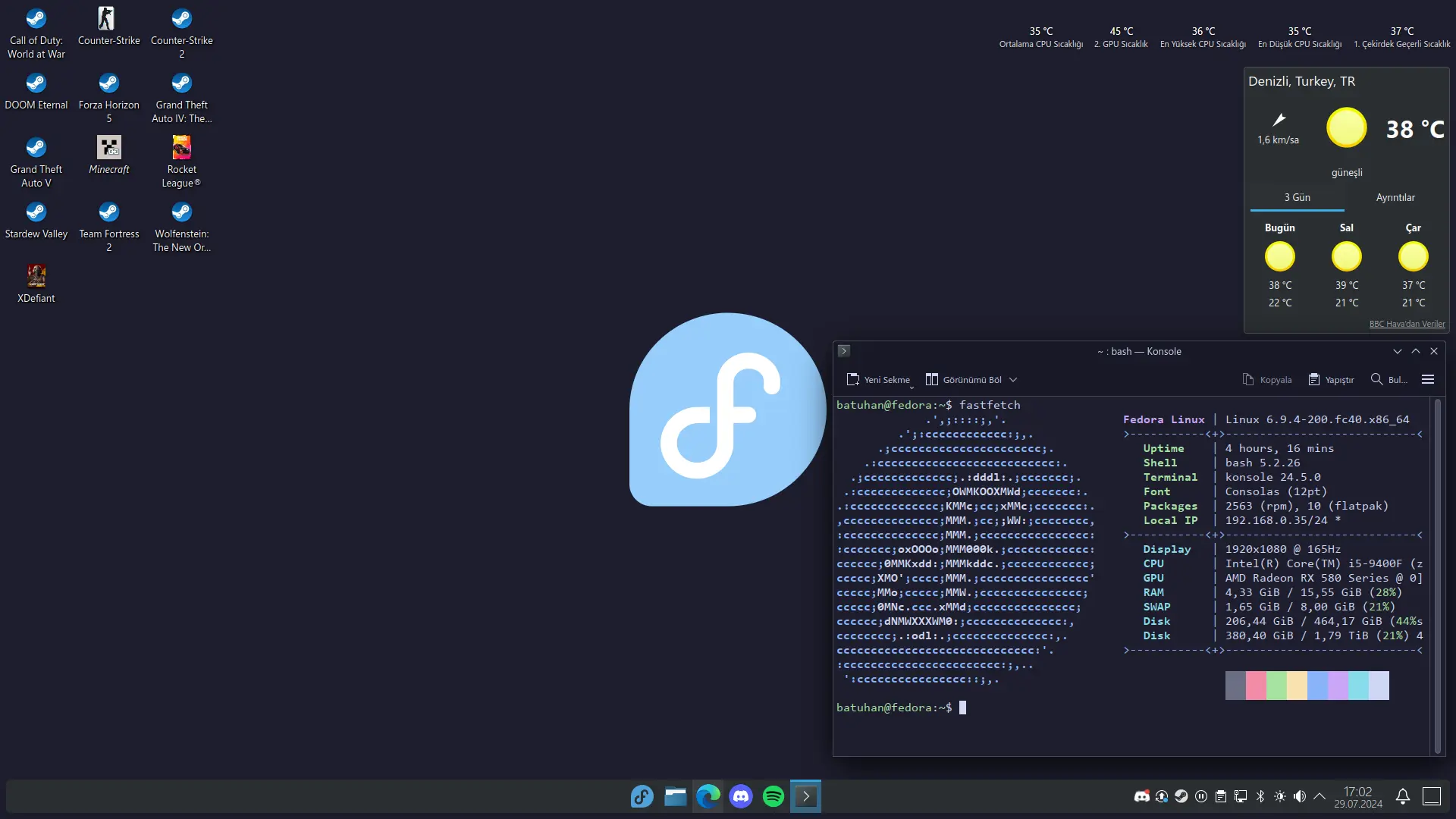Open Konsole hamburger menu
This screenshot has width=1456, height=819.
point(1428,380)
